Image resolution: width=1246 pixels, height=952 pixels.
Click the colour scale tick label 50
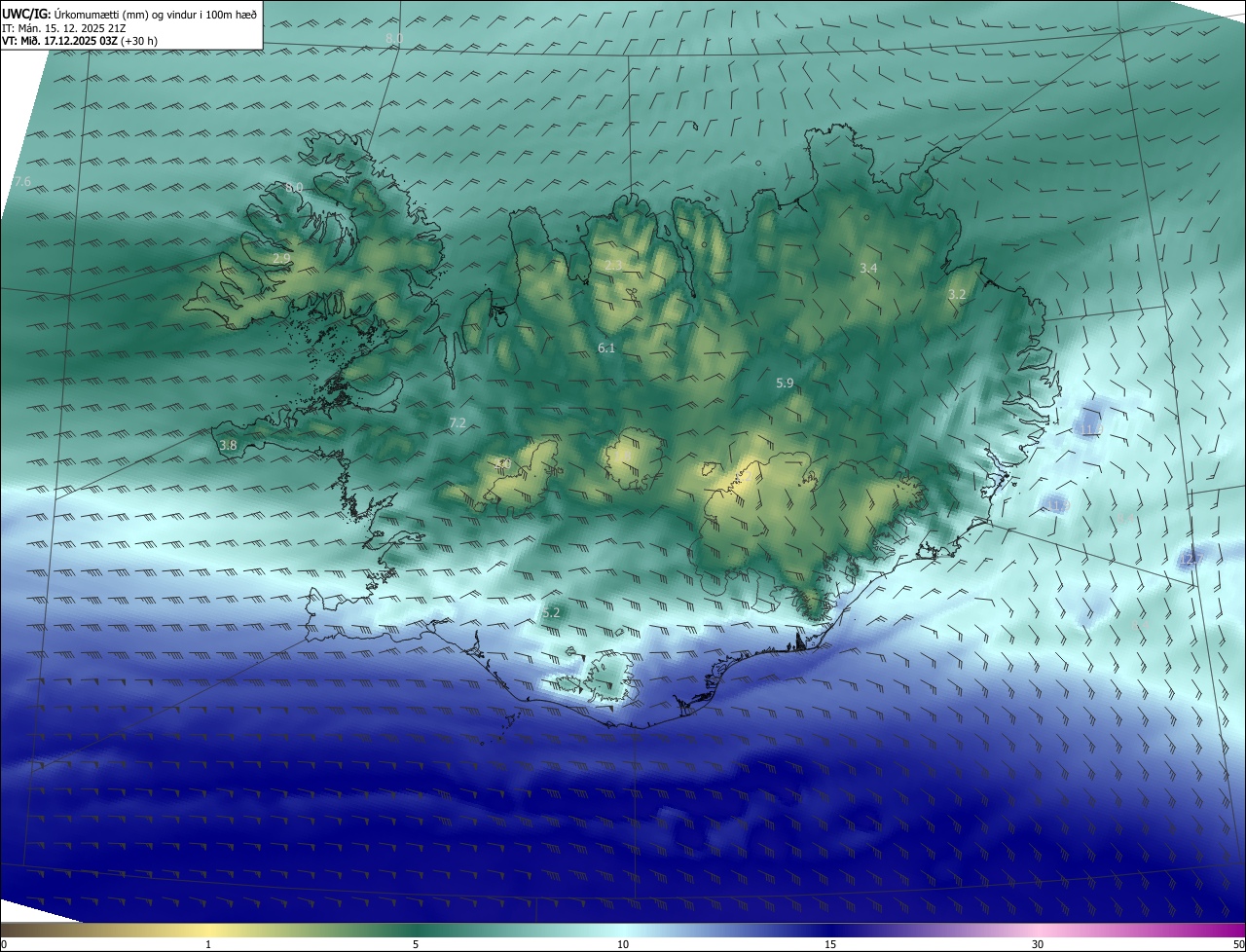tap(1238, 945)
